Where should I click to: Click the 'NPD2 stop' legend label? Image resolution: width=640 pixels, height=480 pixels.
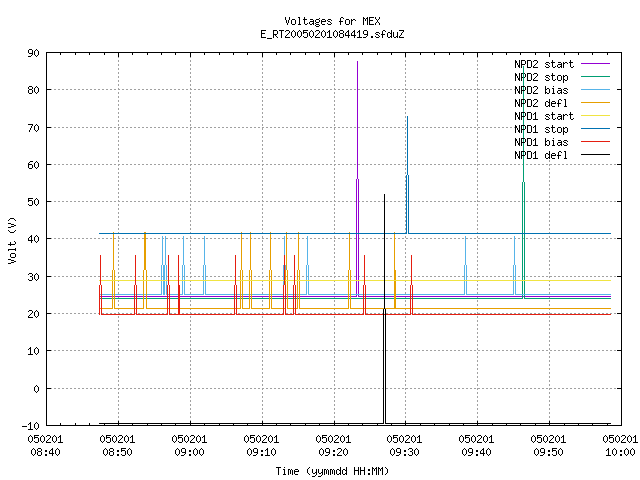541,77
